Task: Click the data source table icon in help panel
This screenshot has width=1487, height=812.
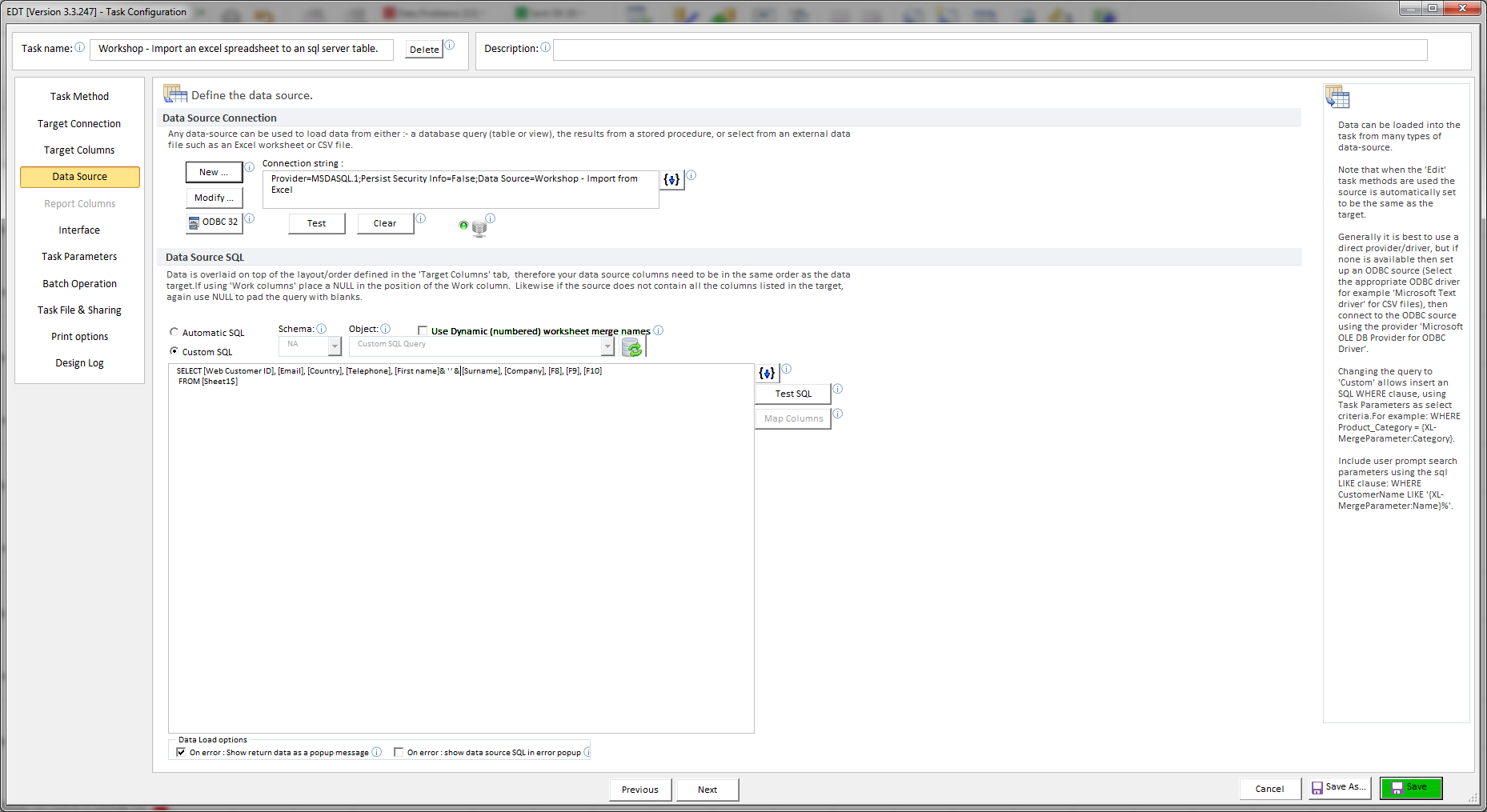Action: [1337, 98]
